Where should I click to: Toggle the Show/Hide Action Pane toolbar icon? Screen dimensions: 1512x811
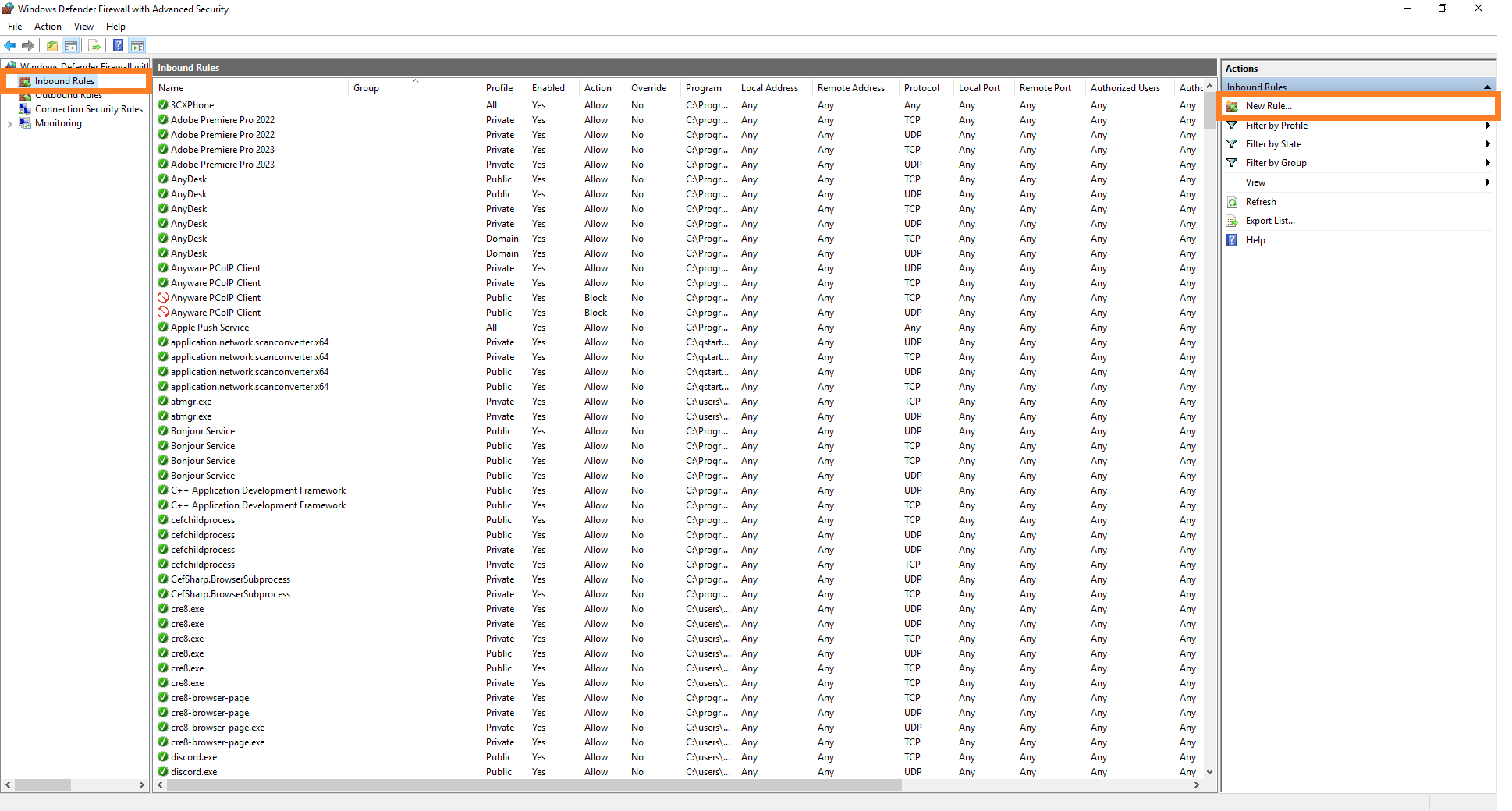click(137, 45)
